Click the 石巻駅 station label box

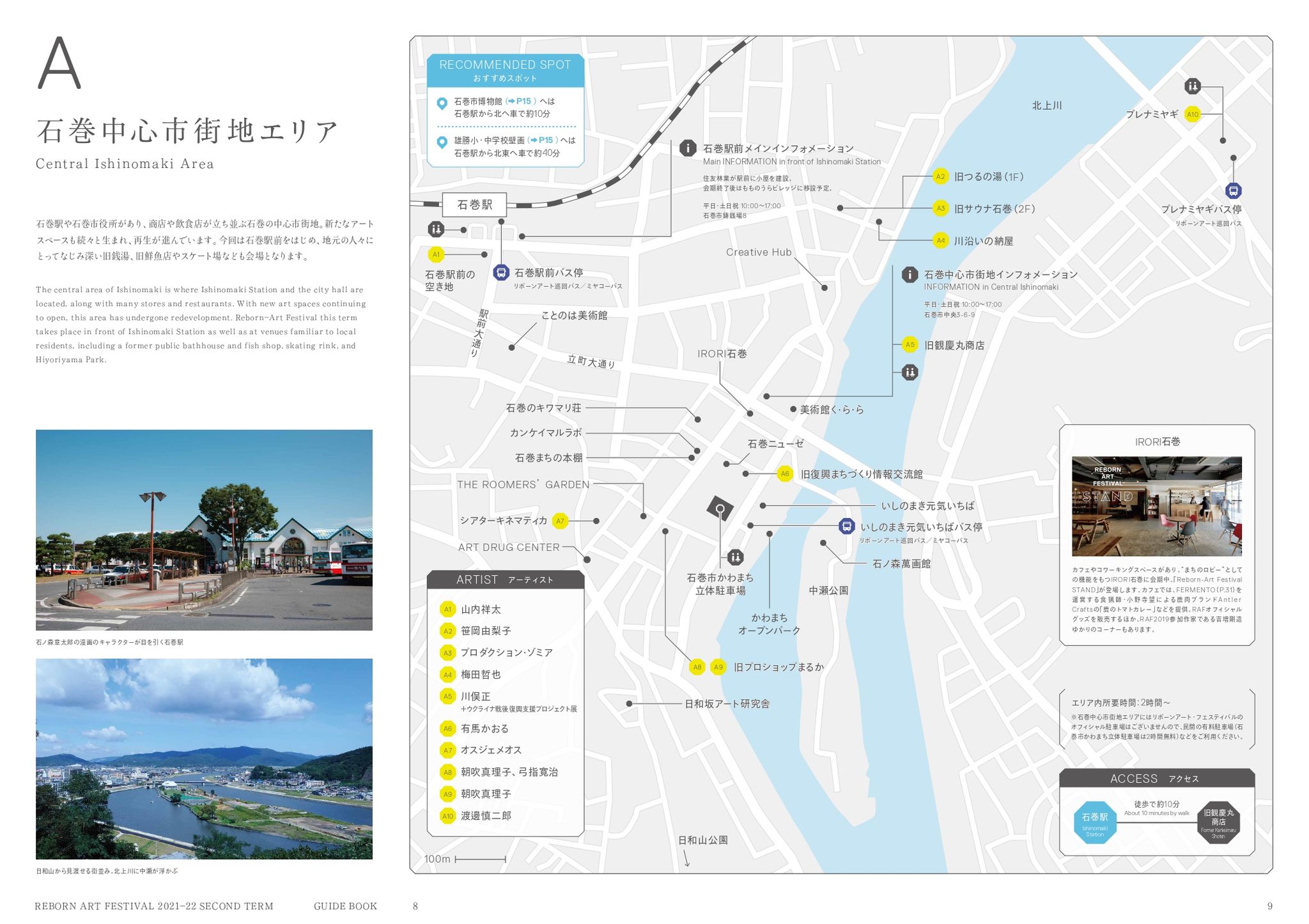click(474, 204)
